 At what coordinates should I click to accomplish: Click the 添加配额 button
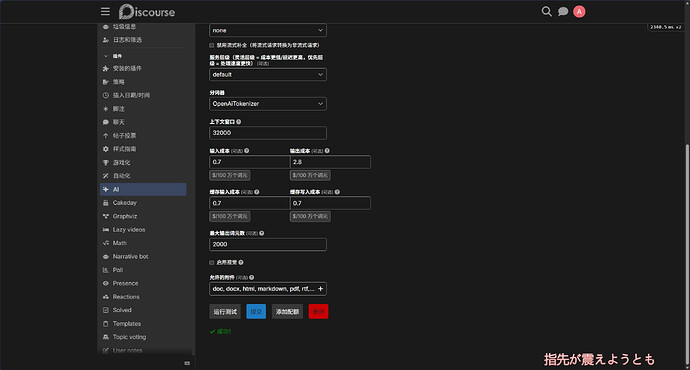[287, 311]
